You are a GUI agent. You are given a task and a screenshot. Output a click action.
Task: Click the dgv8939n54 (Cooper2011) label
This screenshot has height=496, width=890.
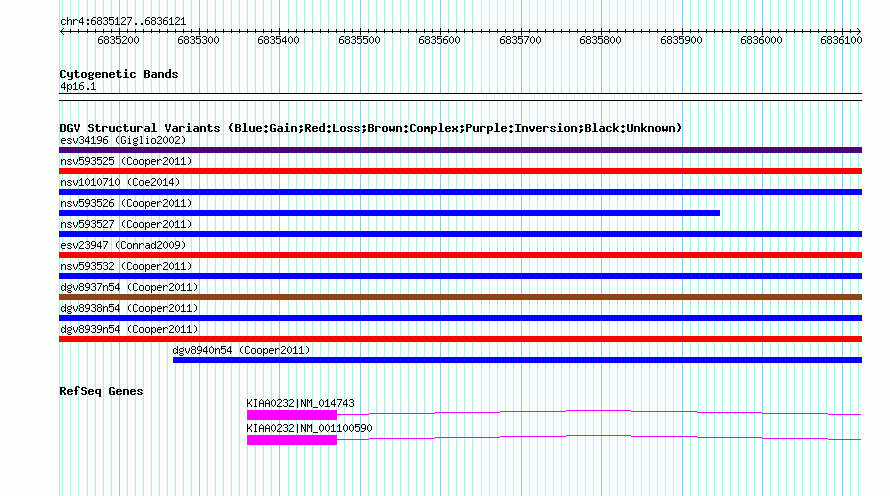[129, 329]
